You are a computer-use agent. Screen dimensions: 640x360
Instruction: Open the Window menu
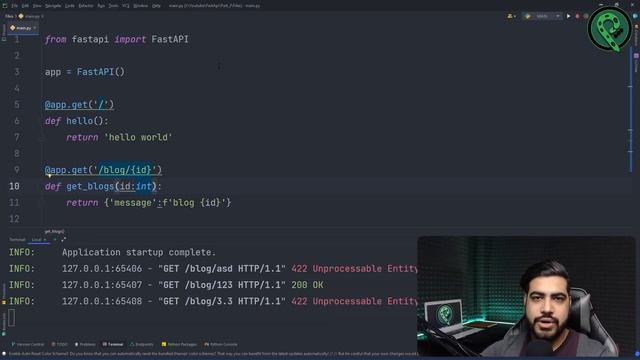click(140, 6)
